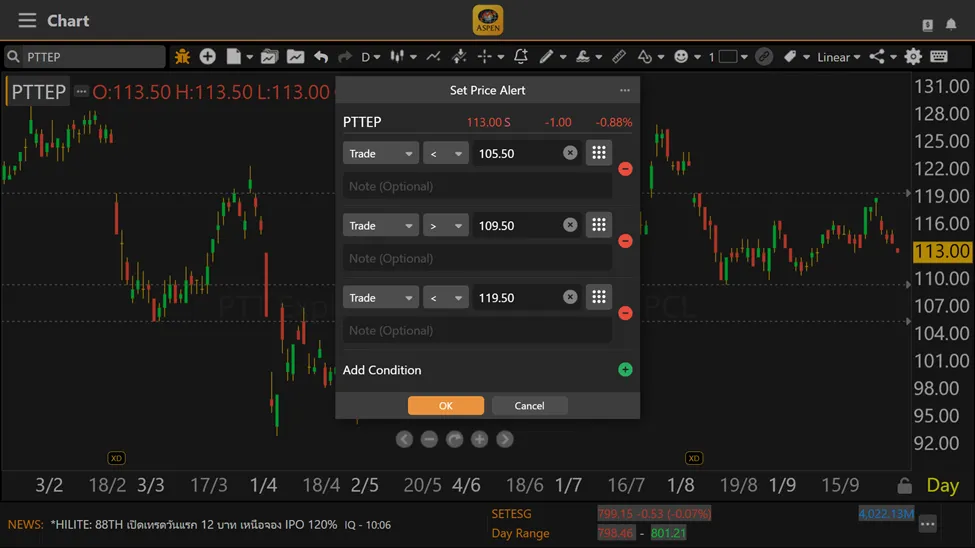
Task: Clear the 109.50 price value
Action: click(x=570, y=226)
